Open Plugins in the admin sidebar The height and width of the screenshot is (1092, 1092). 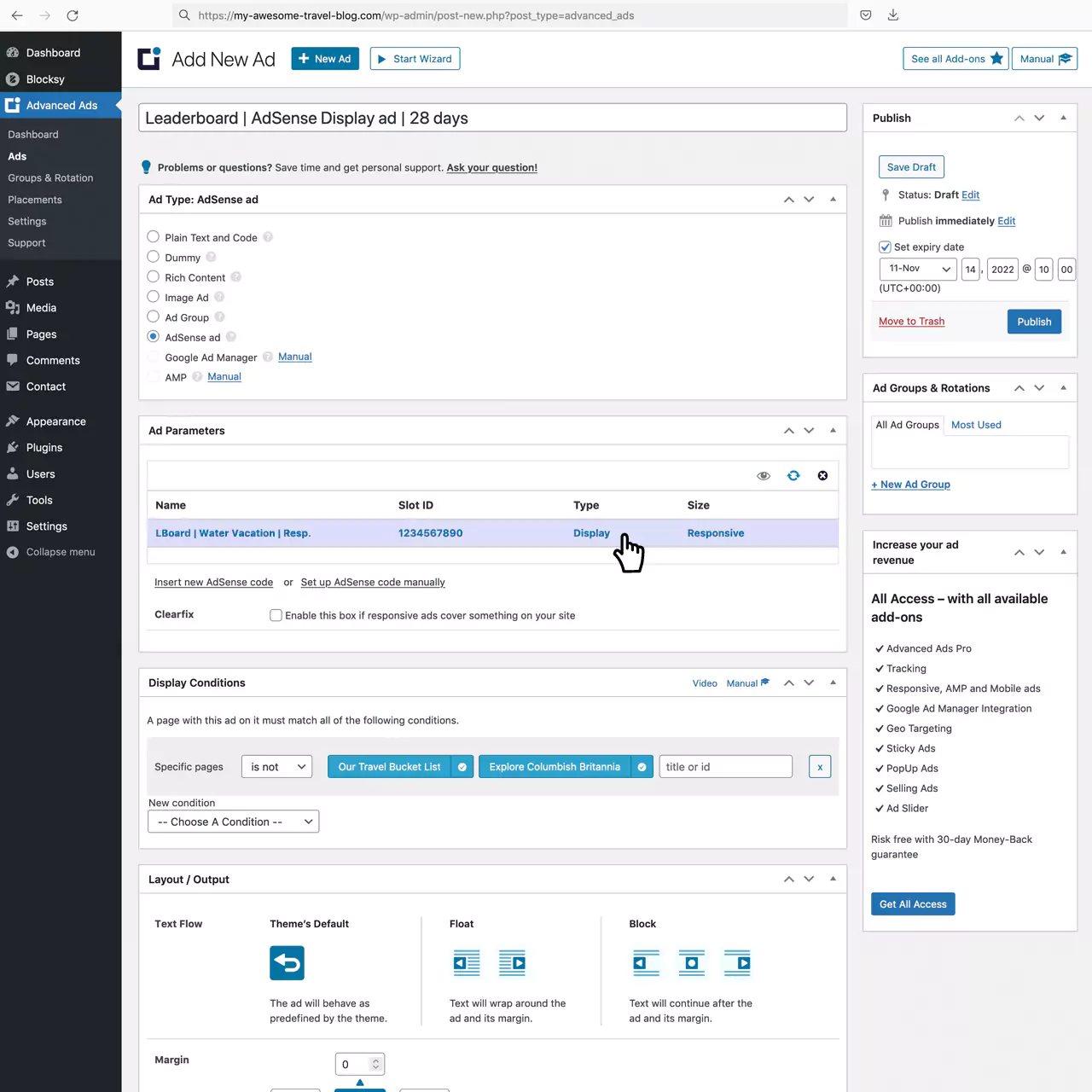44,448
